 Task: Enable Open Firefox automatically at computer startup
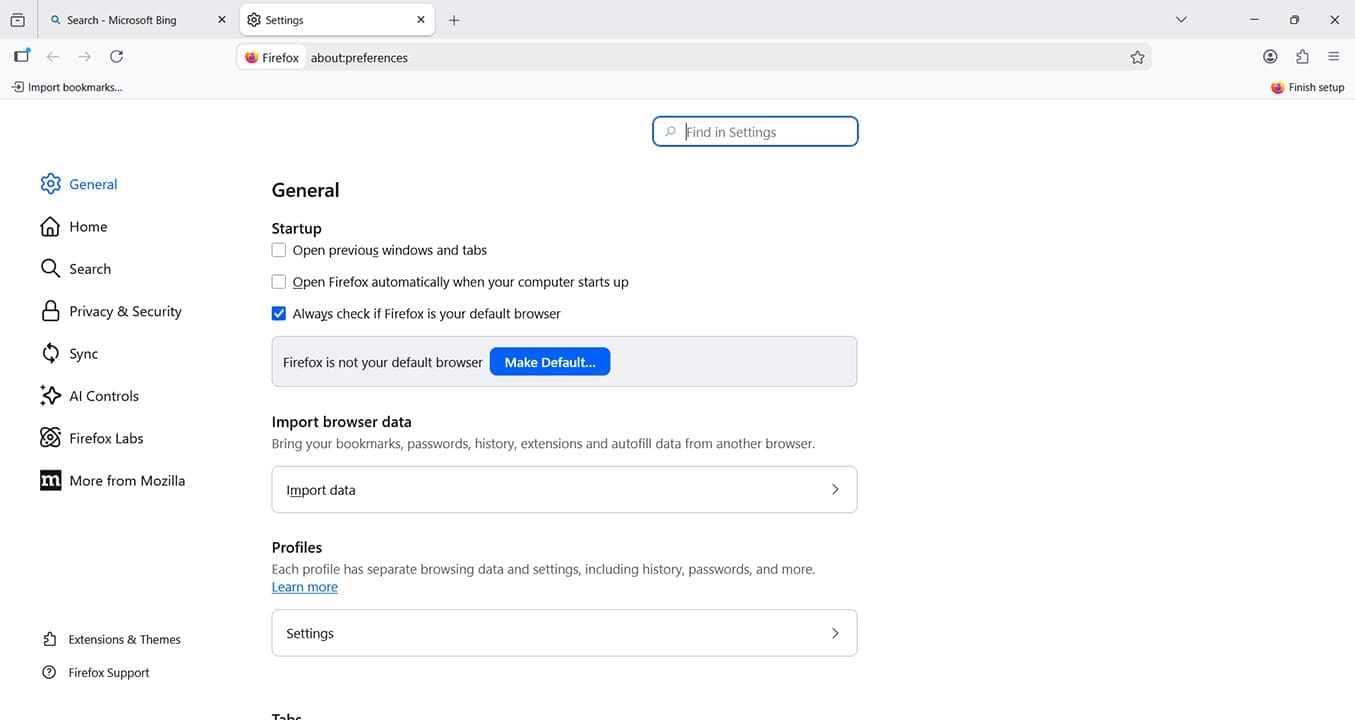click(x=279, y=282)
